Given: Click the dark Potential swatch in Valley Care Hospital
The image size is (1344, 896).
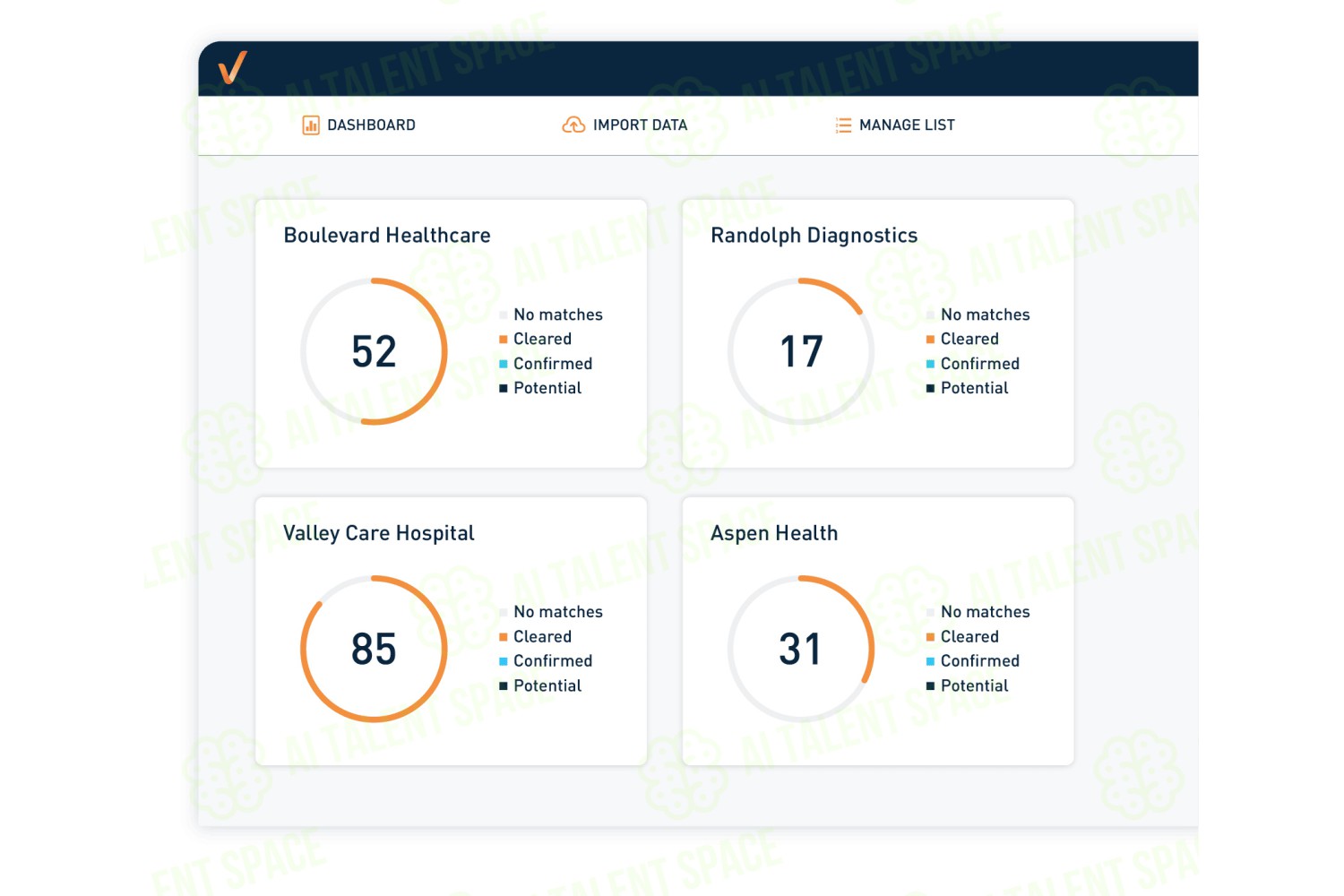Looking at the screenshot, I should click(x=504, y=686).
